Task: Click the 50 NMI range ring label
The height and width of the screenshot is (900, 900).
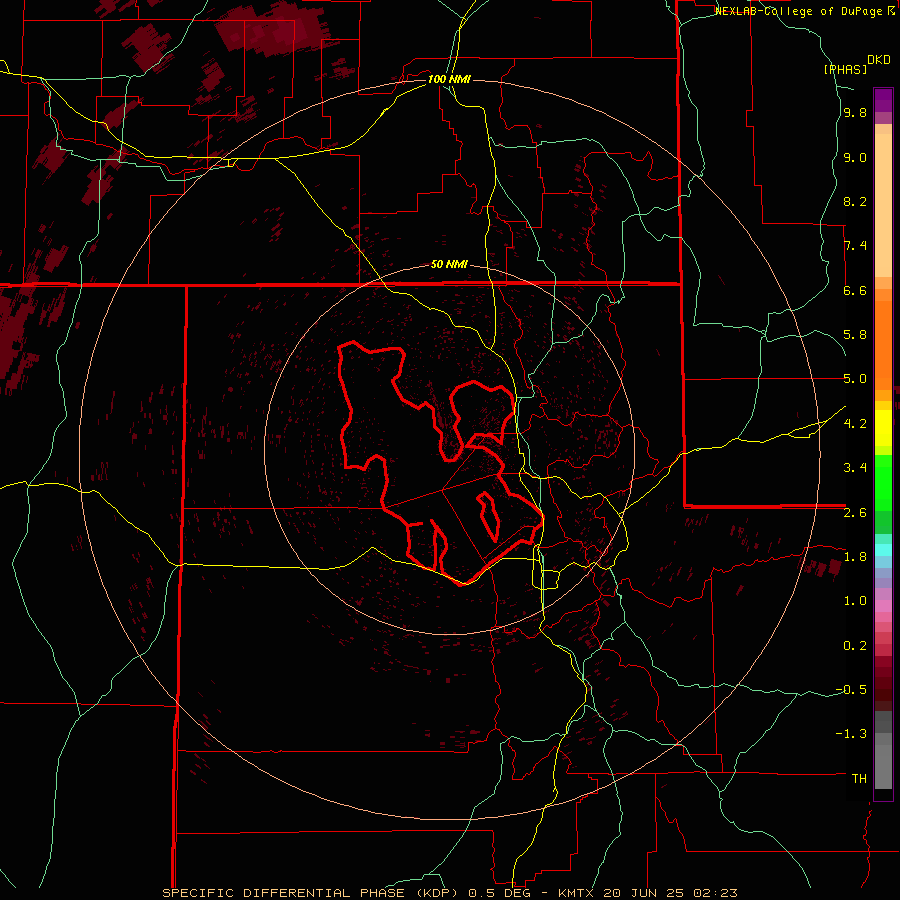Action: (449, 264)
